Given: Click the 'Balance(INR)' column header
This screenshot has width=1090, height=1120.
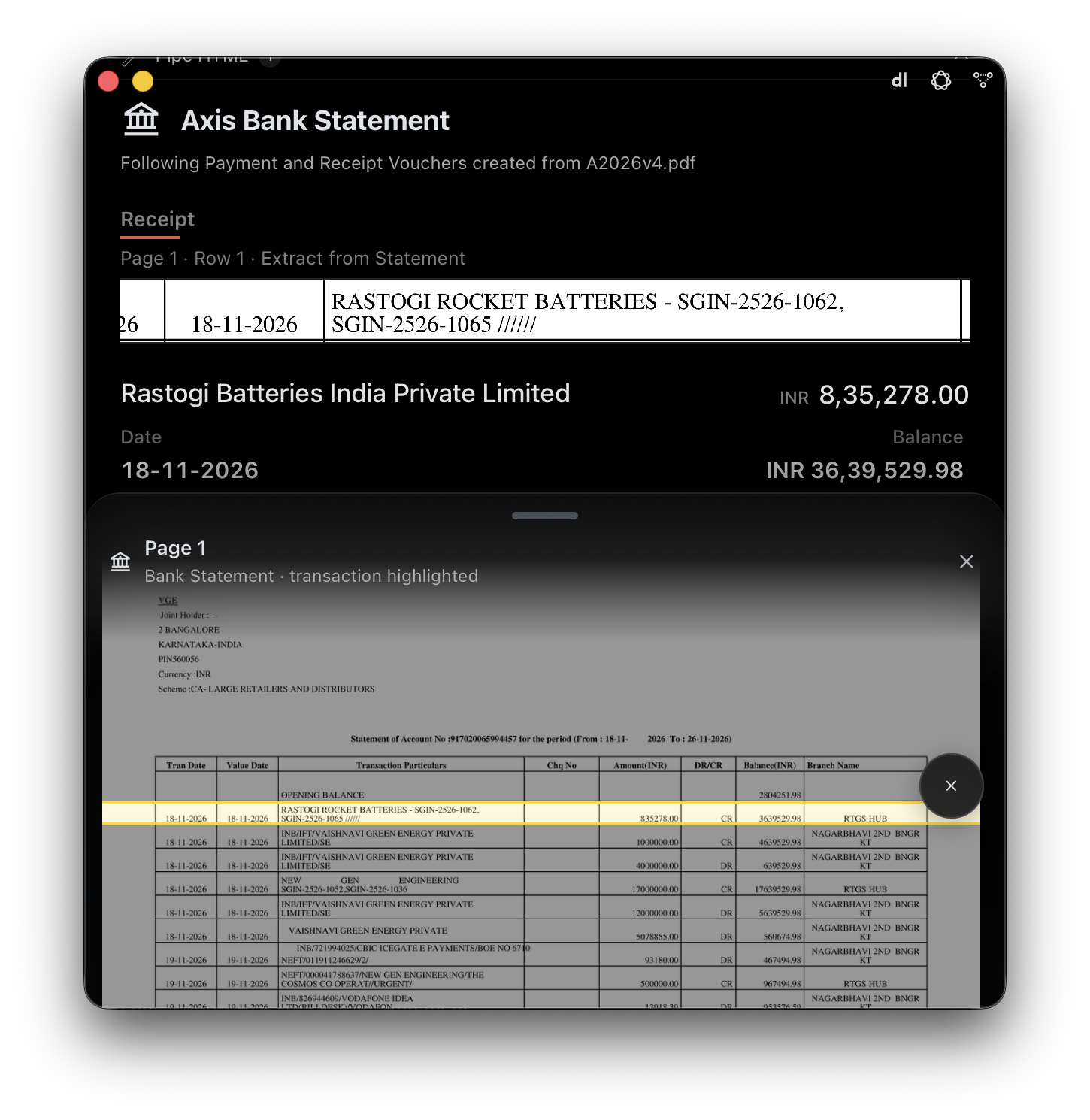Looking at the screenshot, I should (x=770, y=765).
